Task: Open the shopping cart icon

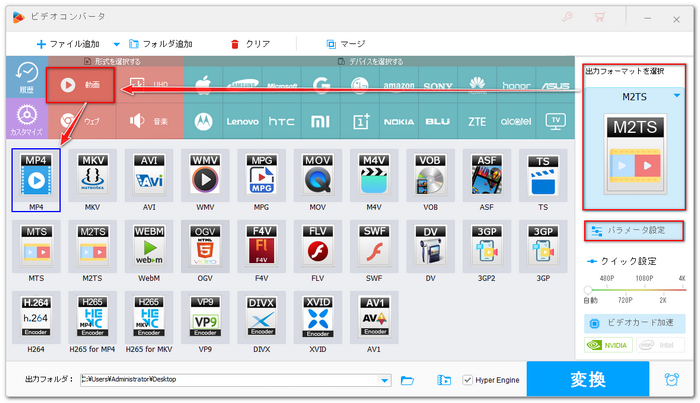Action: (x=600, y=17)
